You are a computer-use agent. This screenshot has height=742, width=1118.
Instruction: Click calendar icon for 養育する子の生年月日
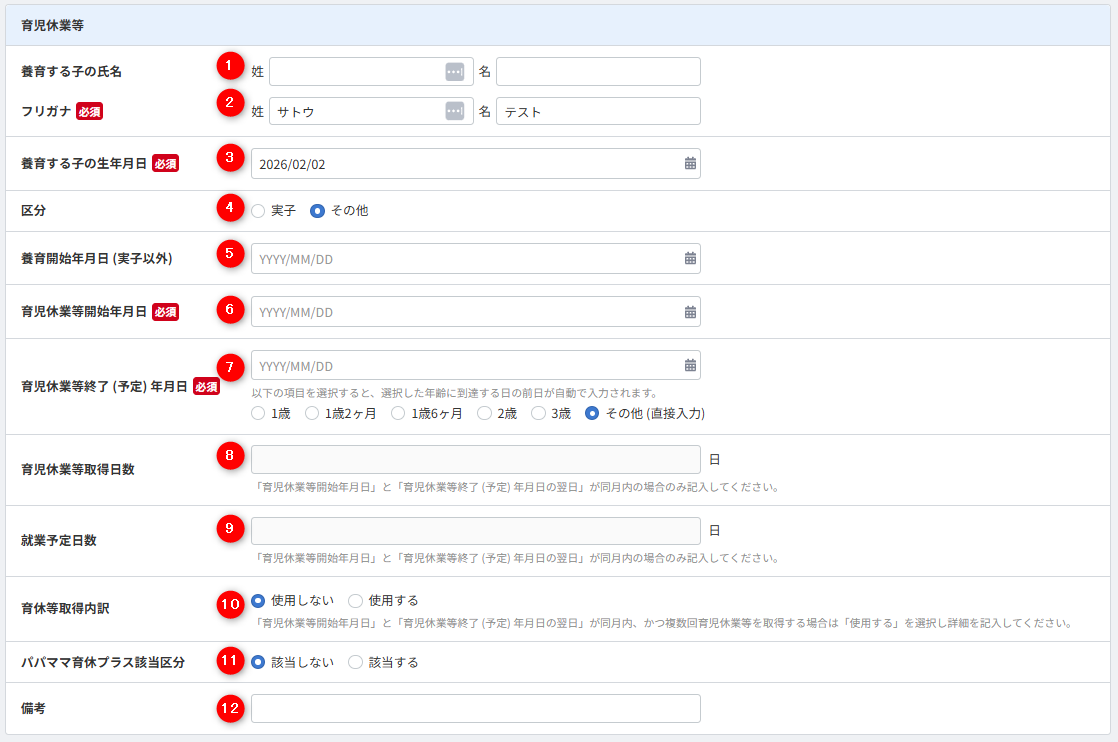690,163
